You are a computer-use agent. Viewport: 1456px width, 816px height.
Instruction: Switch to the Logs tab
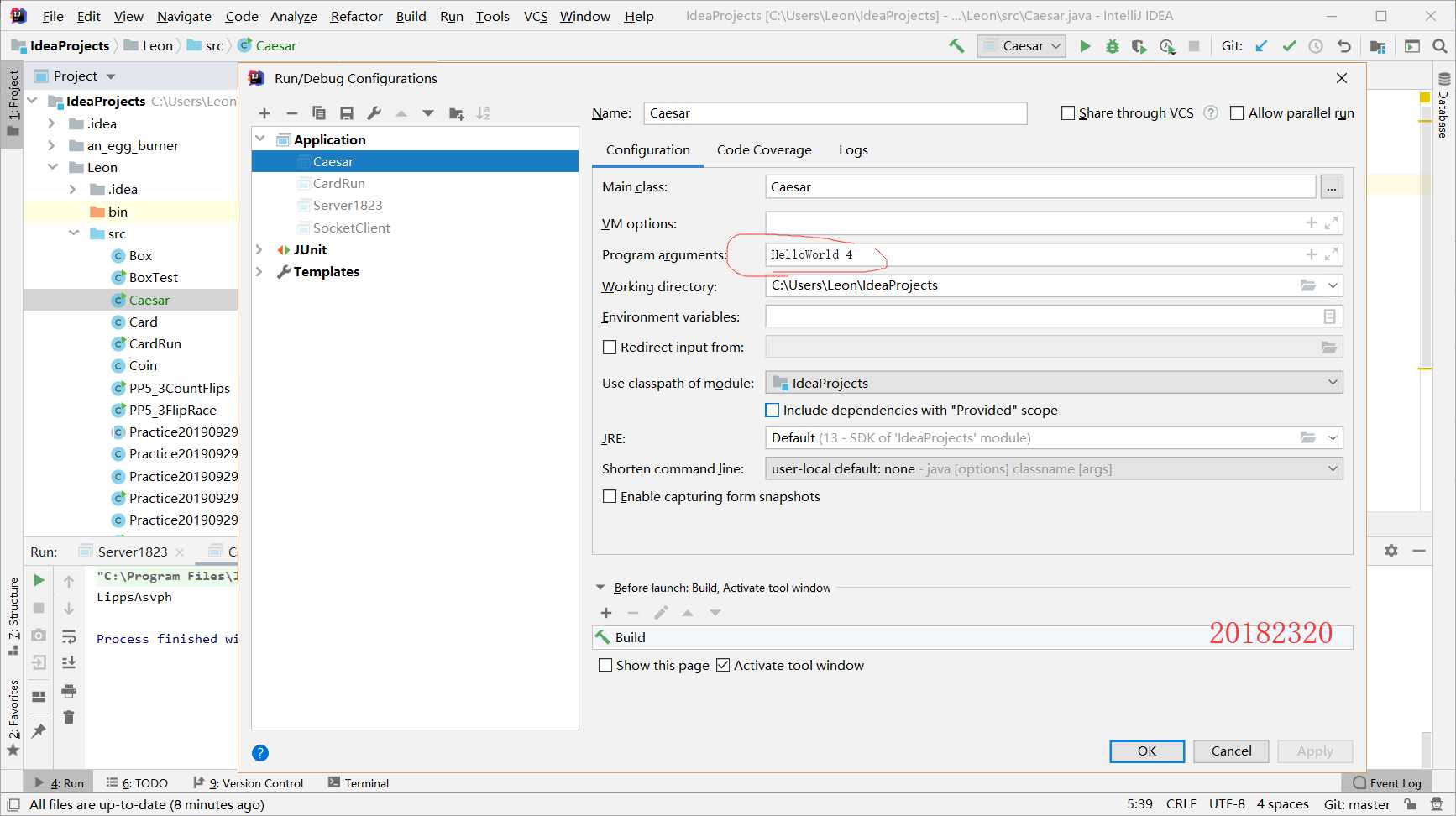pos(853,149)
